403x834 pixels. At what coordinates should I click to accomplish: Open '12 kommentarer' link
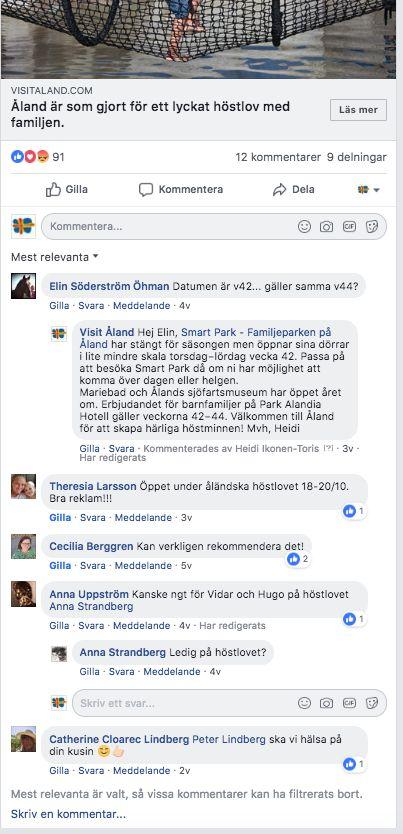point(278,157)
